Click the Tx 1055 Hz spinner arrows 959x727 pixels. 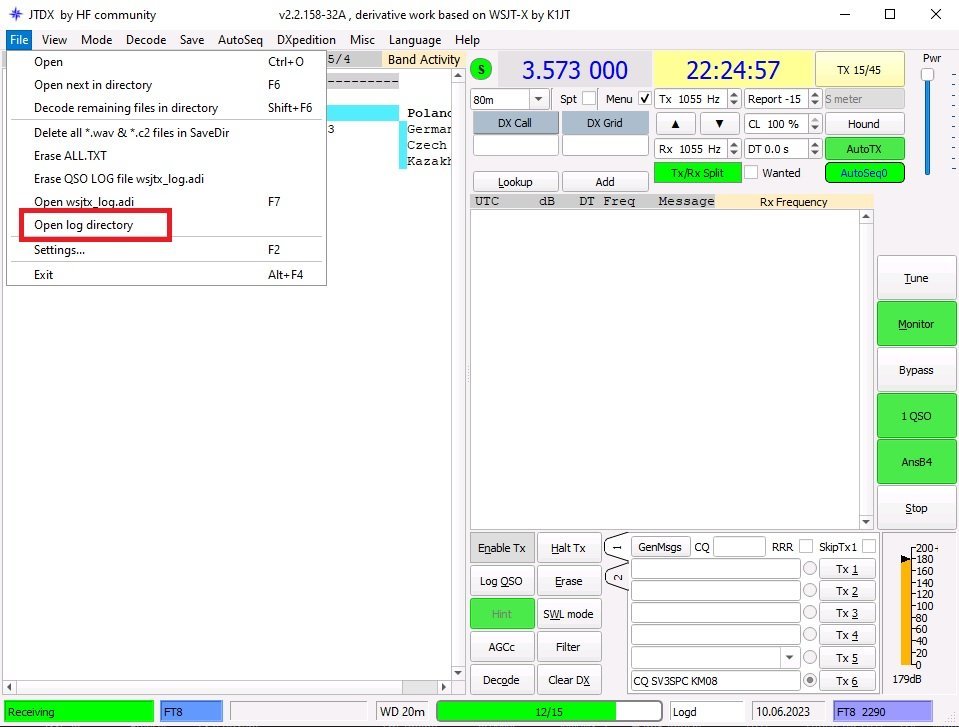pos(732,99)
